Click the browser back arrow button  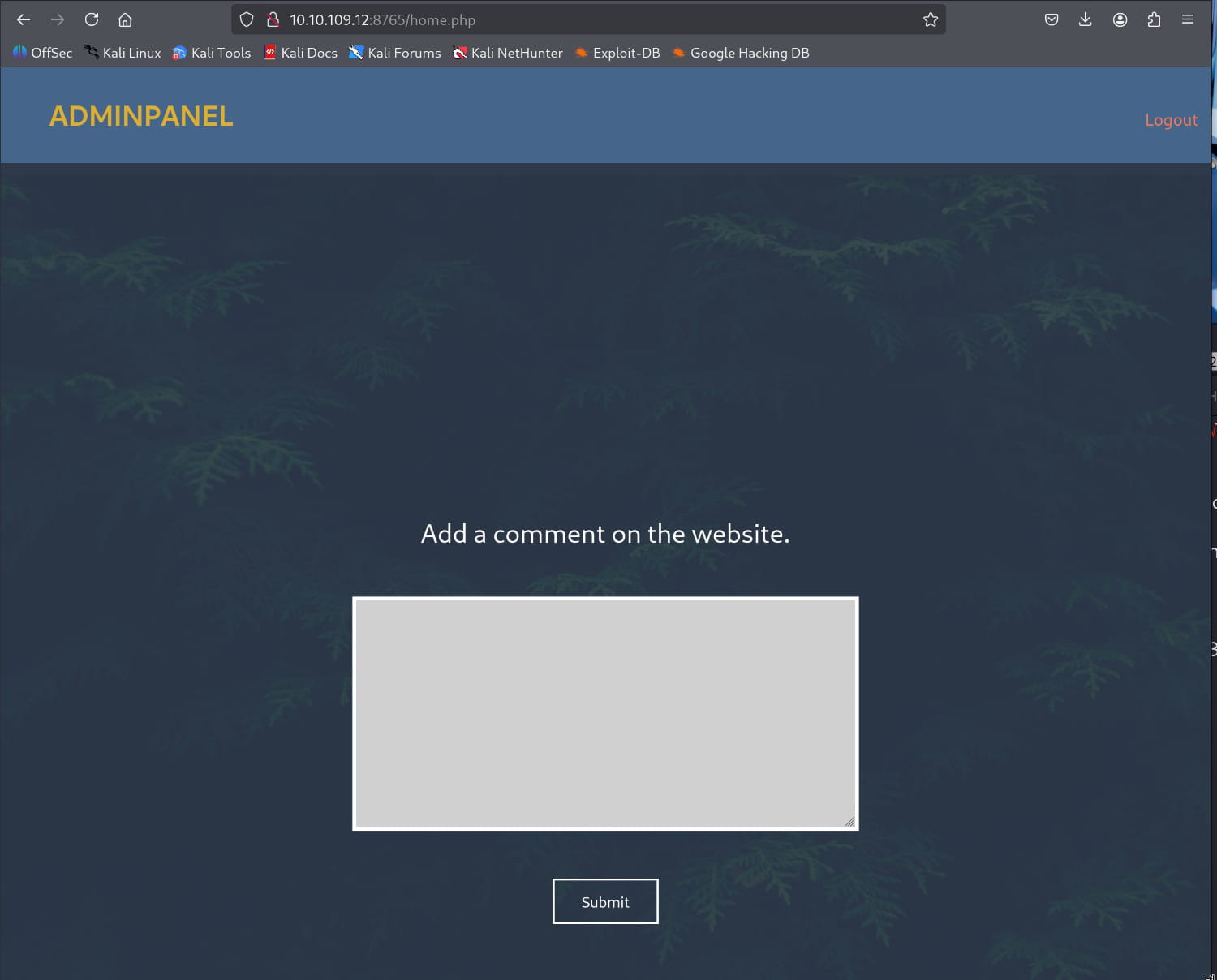click(24, 19)
